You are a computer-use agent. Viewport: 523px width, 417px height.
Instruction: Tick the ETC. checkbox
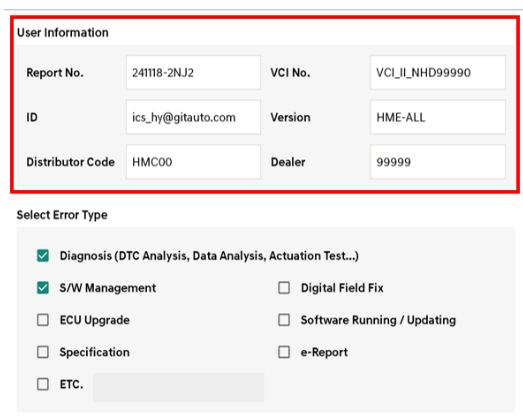coord(43,384)
